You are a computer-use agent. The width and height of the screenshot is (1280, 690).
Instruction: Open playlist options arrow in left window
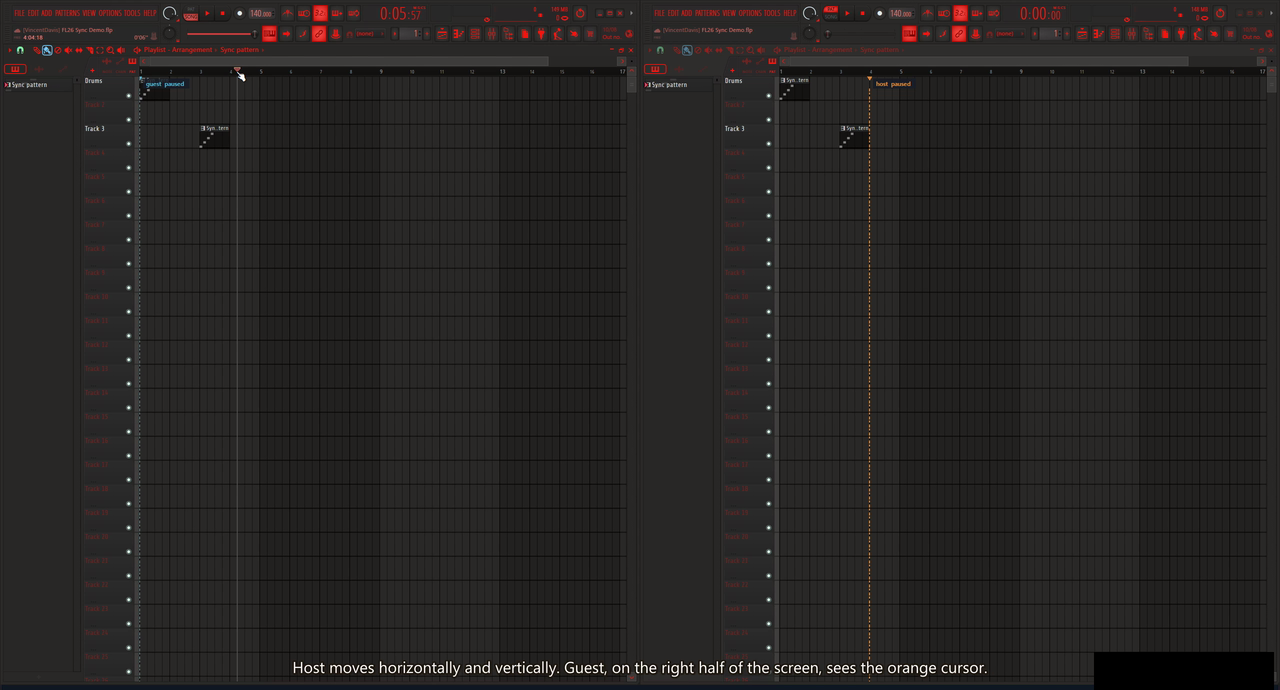(x=9, y=50)
